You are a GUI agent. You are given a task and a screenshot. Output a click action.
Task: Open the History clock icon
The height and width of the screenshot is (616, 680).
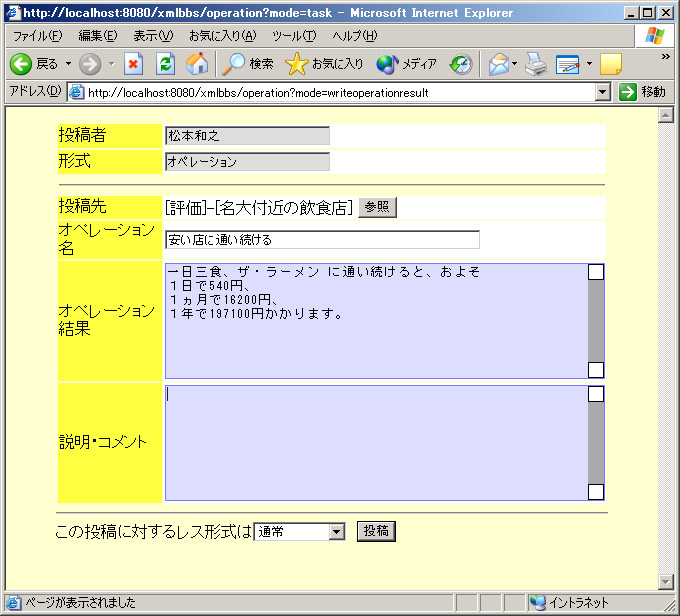[461, 64]
